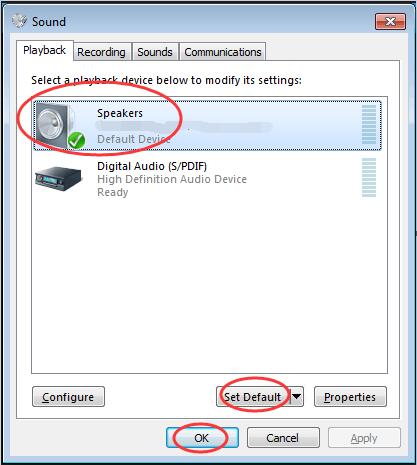Click the Cancel button

(283, 438)
